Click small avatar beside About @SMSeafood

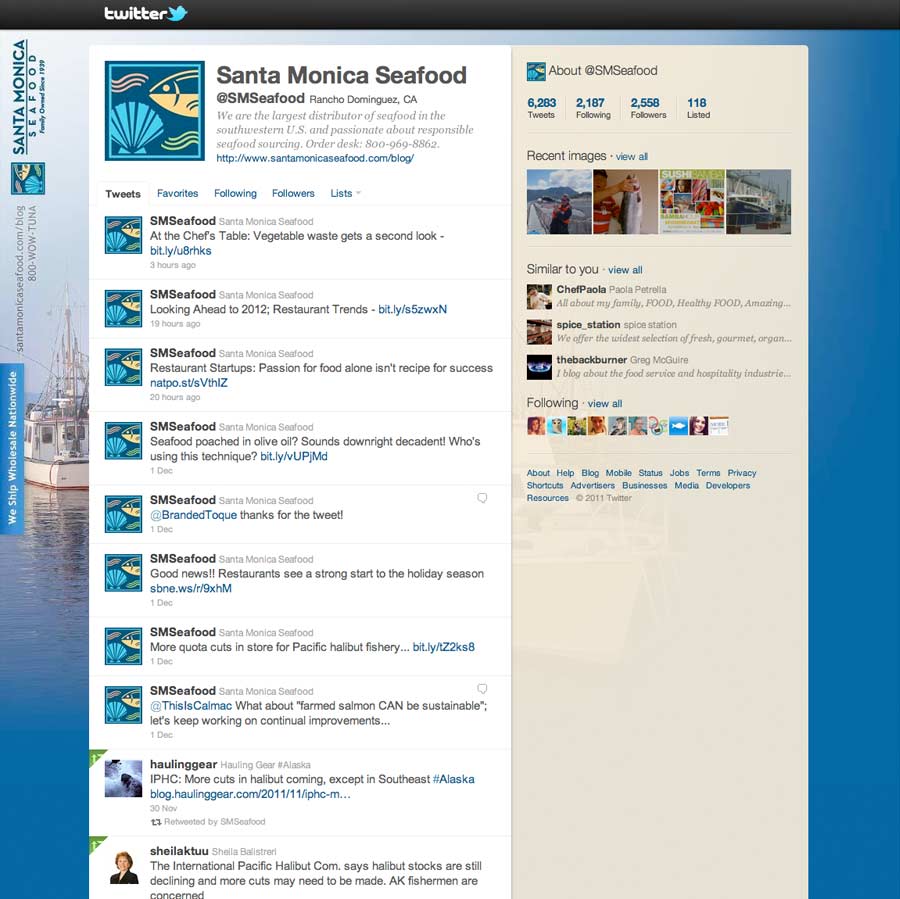click(x=536, y=71)
